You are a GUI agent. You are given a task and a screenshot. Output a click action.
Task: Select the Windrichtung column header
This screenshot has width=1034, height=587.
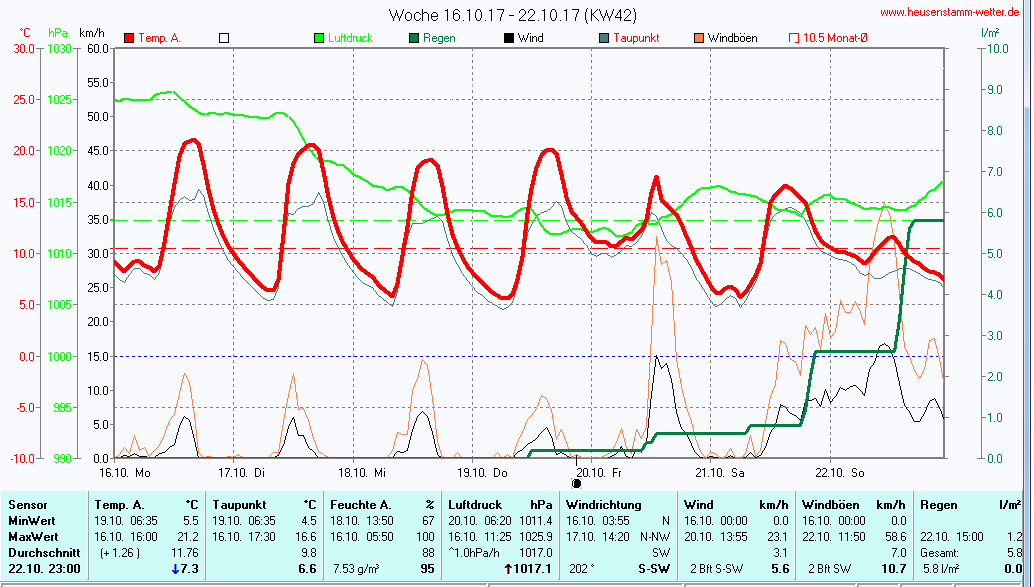point(605,505)
